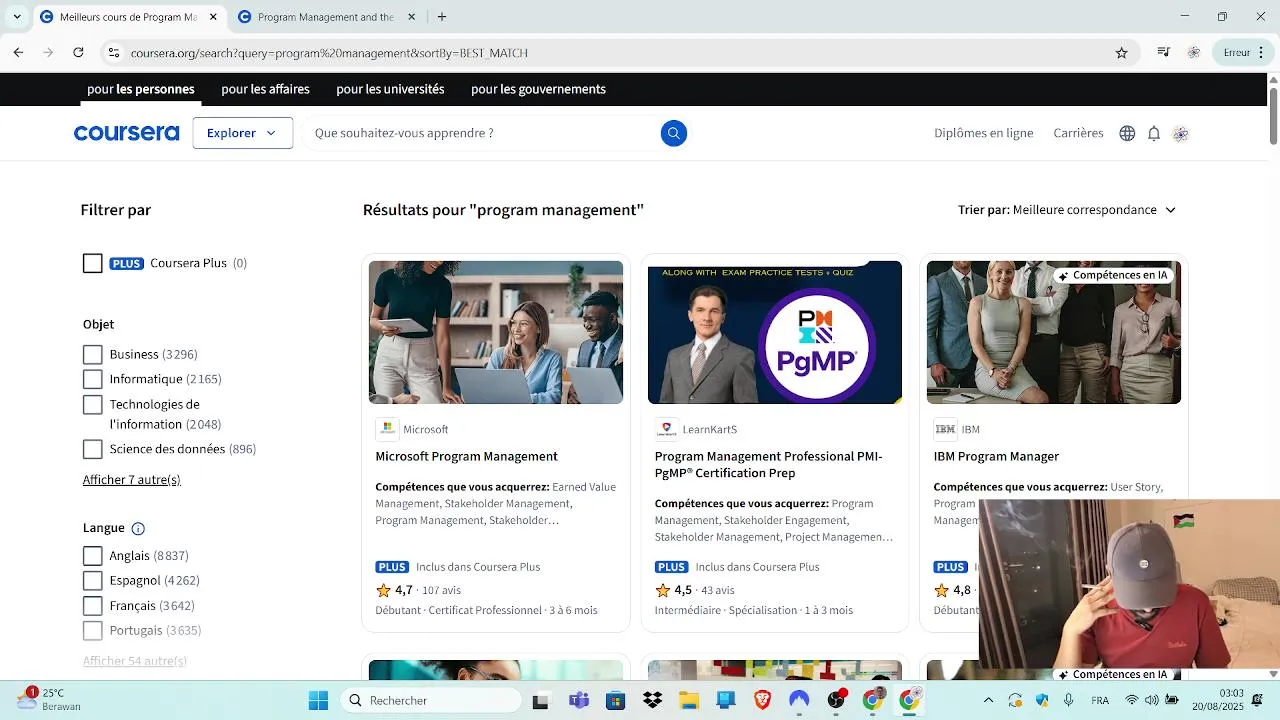Screen dimensions: 1280x720
Task: Check the Informatique filter
Action: [92, 380]
